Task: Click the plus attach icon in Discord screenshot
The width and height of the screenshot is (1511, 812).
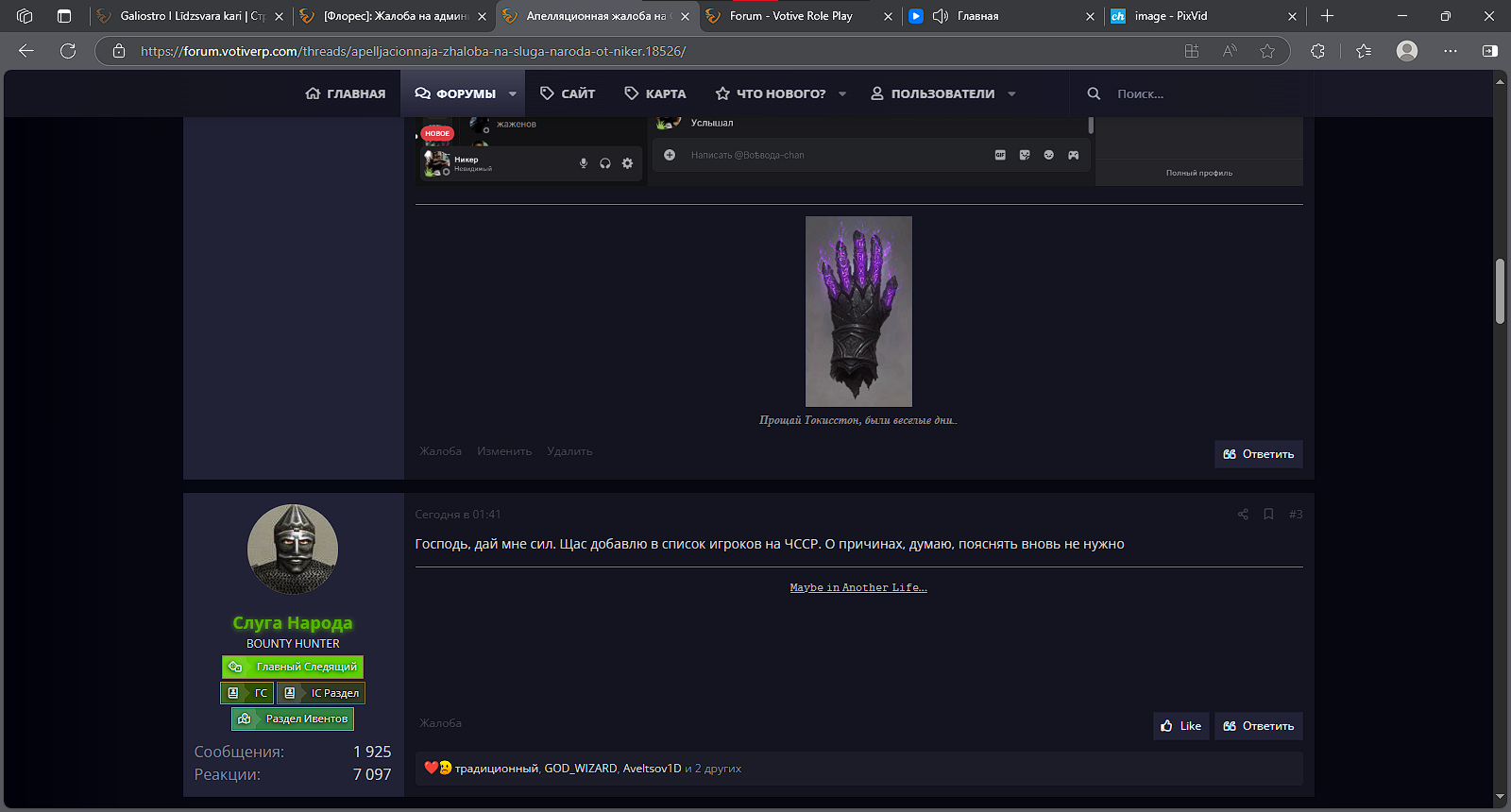Action: [x=670, y=155]
